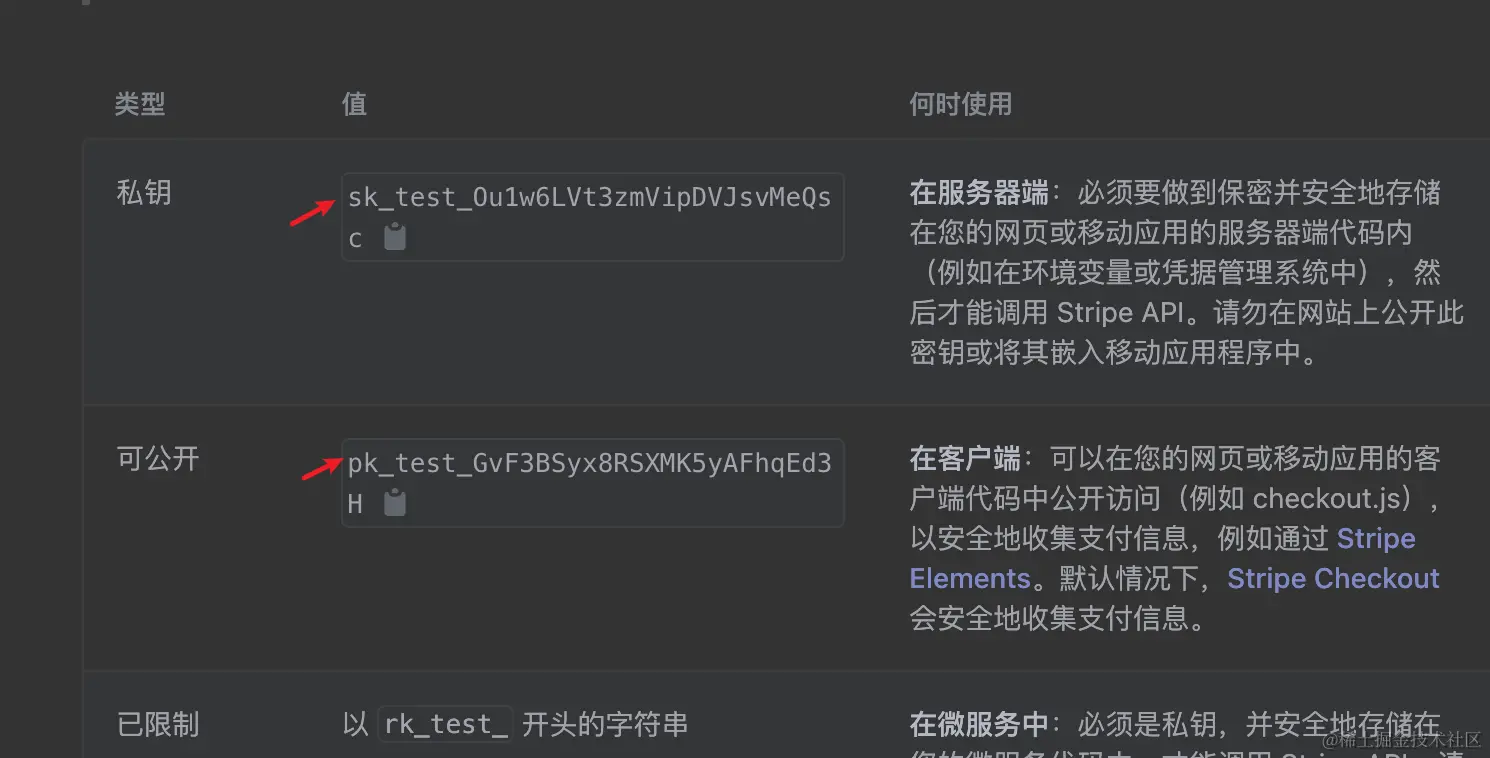Click the clipboard icon to copy the secret key

(x=394, y=237)
